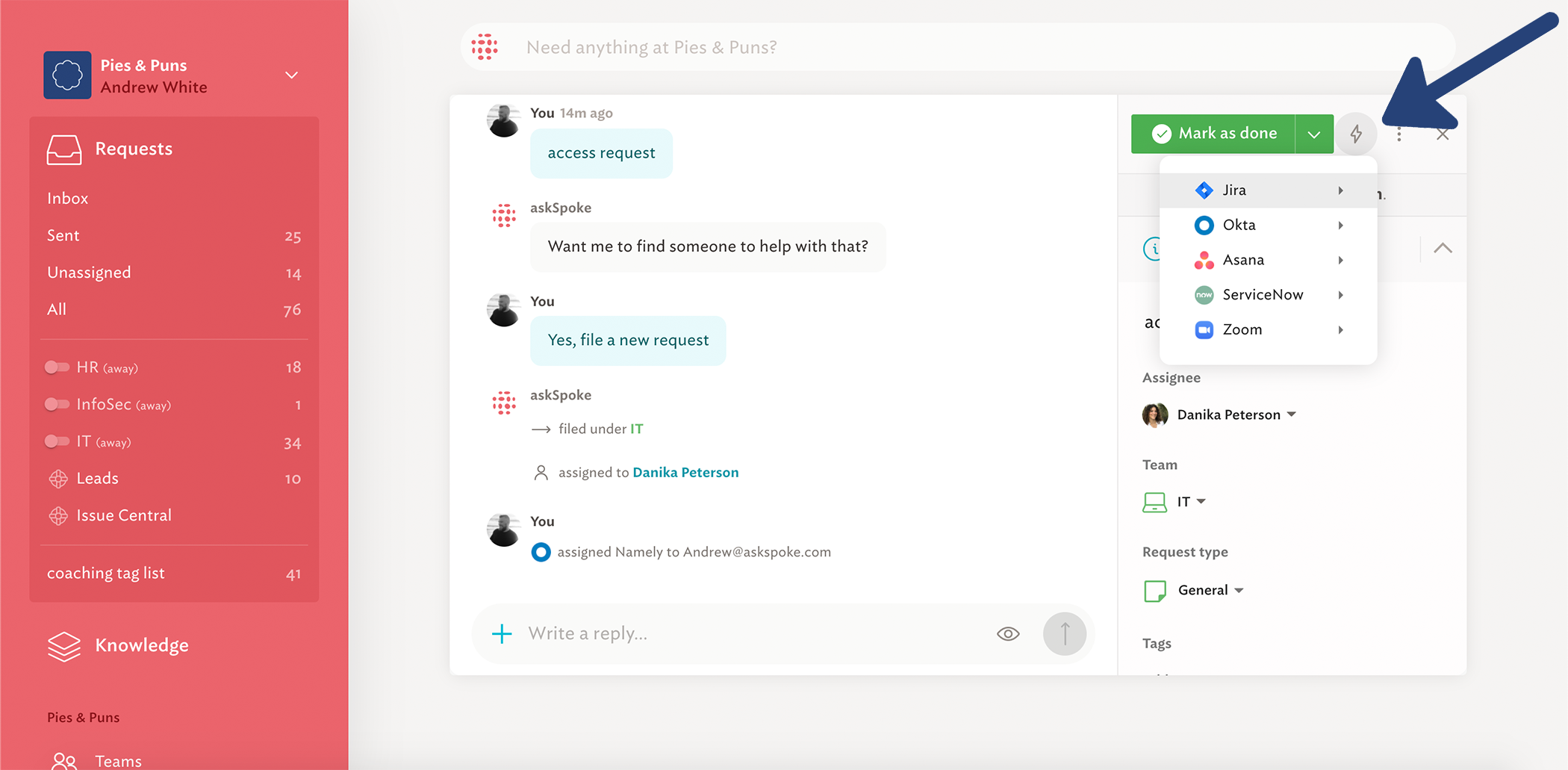Open the three-dot more options menu
The height and width of the screenshot is (770, 1568).
click(1399, 134)
